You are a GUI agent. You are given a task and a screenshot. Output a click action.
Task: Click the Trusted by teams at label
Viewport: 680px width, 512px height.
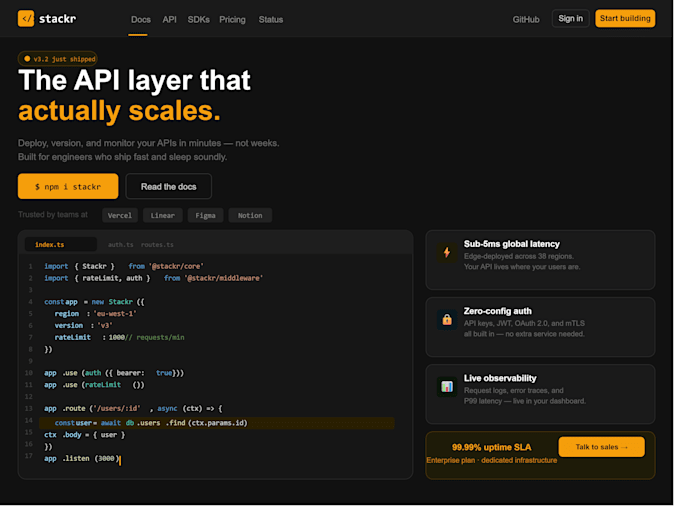click(x=53, y=215)
